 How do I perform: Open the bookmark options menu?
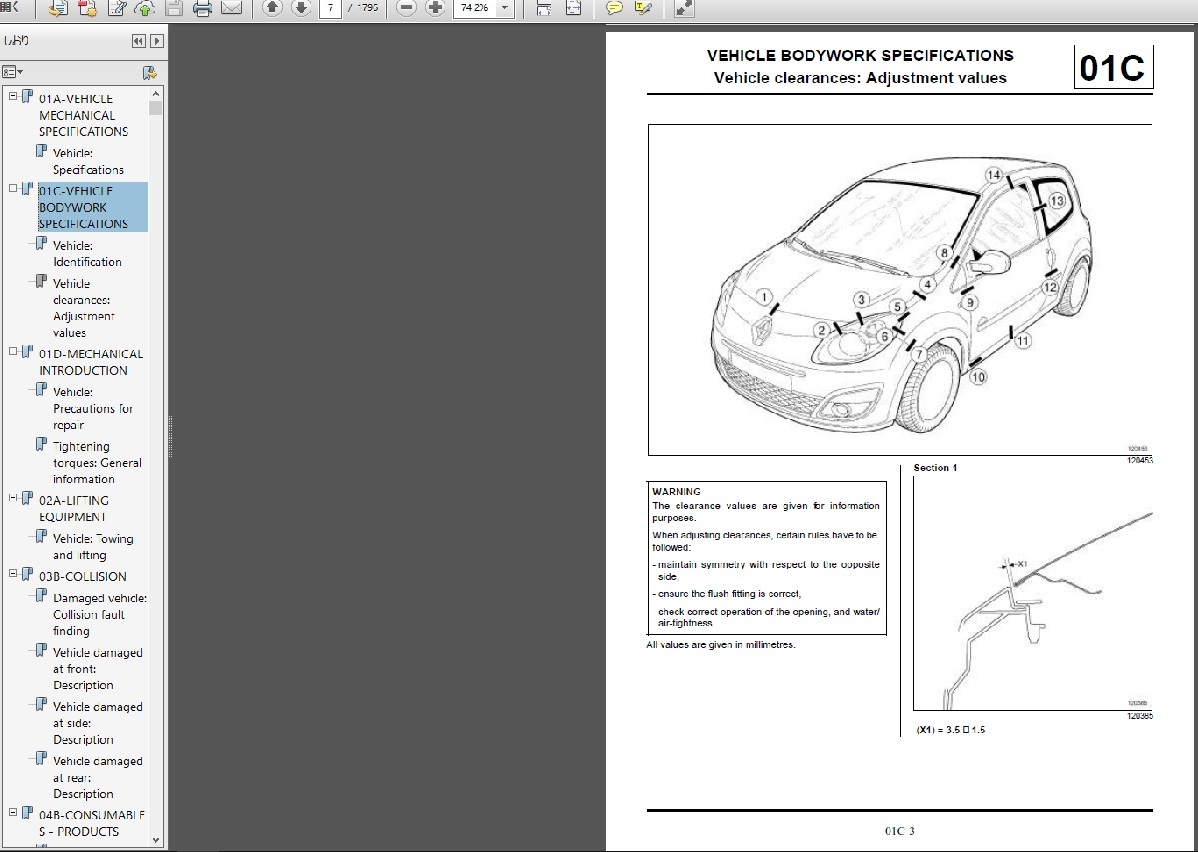12,72
